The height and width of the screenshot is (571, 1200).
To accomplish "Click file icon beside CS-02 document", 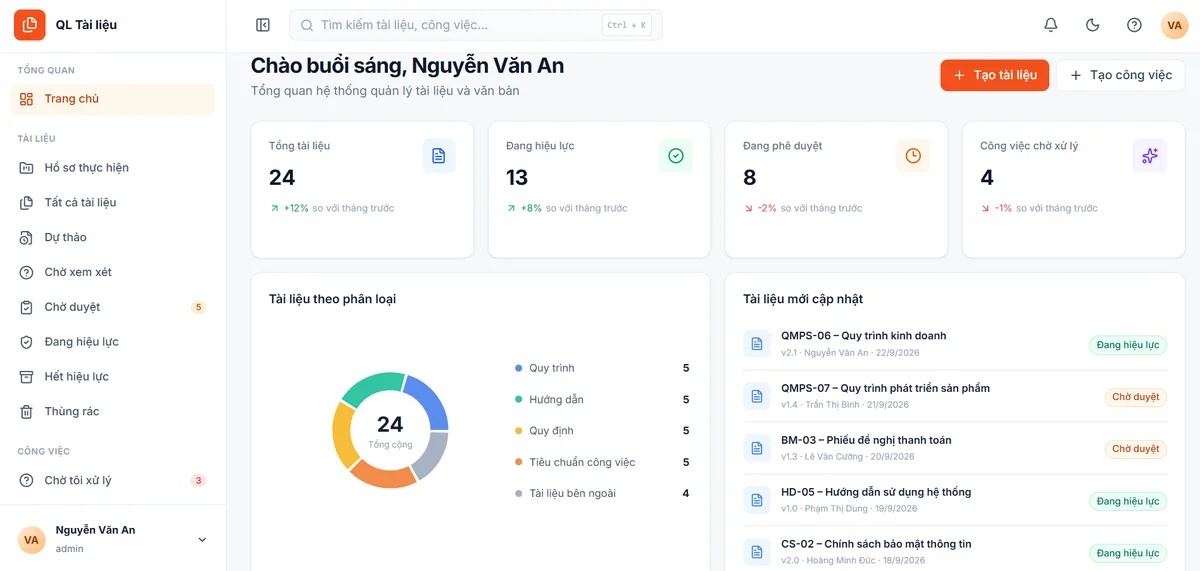I will [x=757, y=552].
